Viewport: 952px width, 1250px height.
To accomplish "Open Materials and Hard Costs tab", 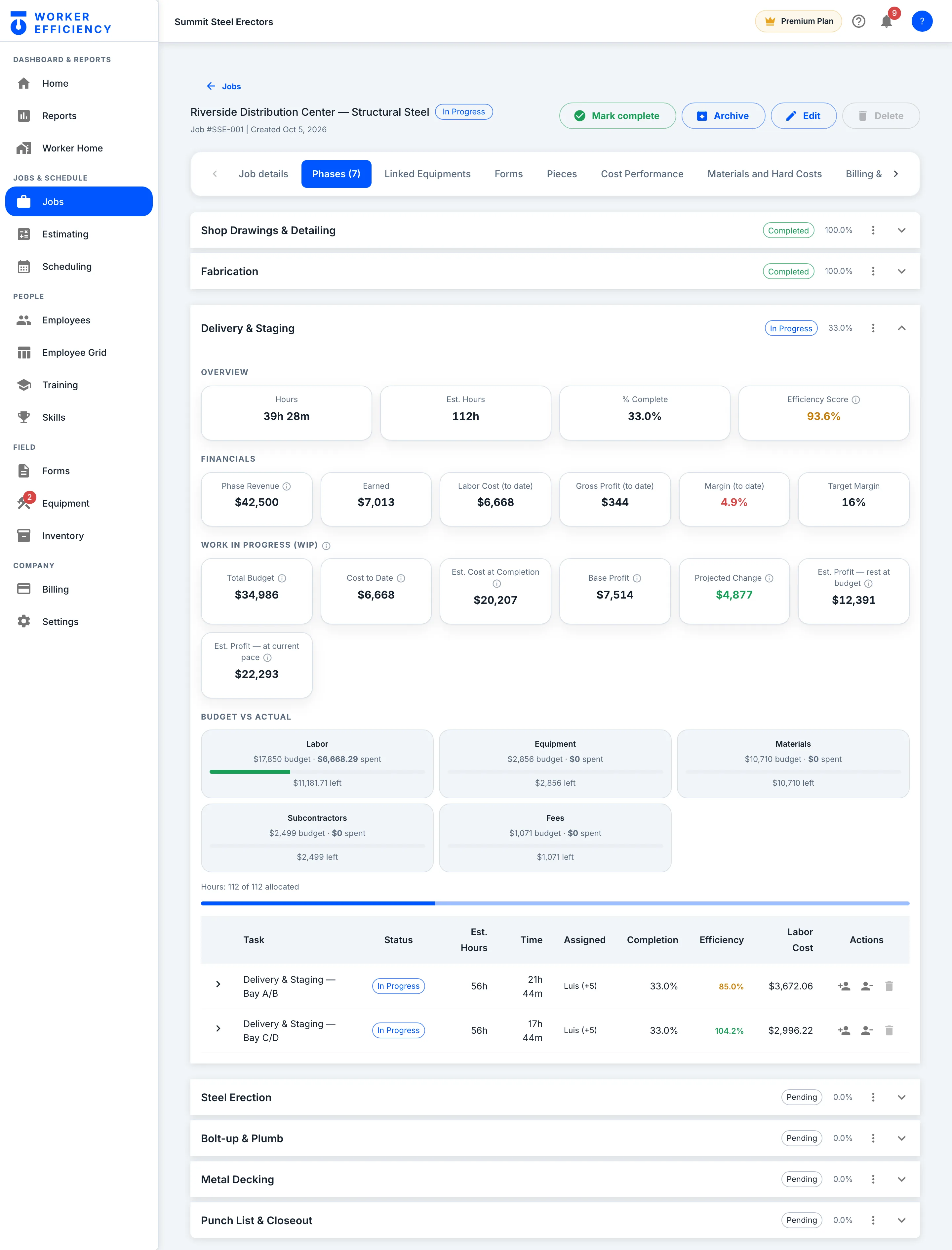I will click(x=764, y=174).
